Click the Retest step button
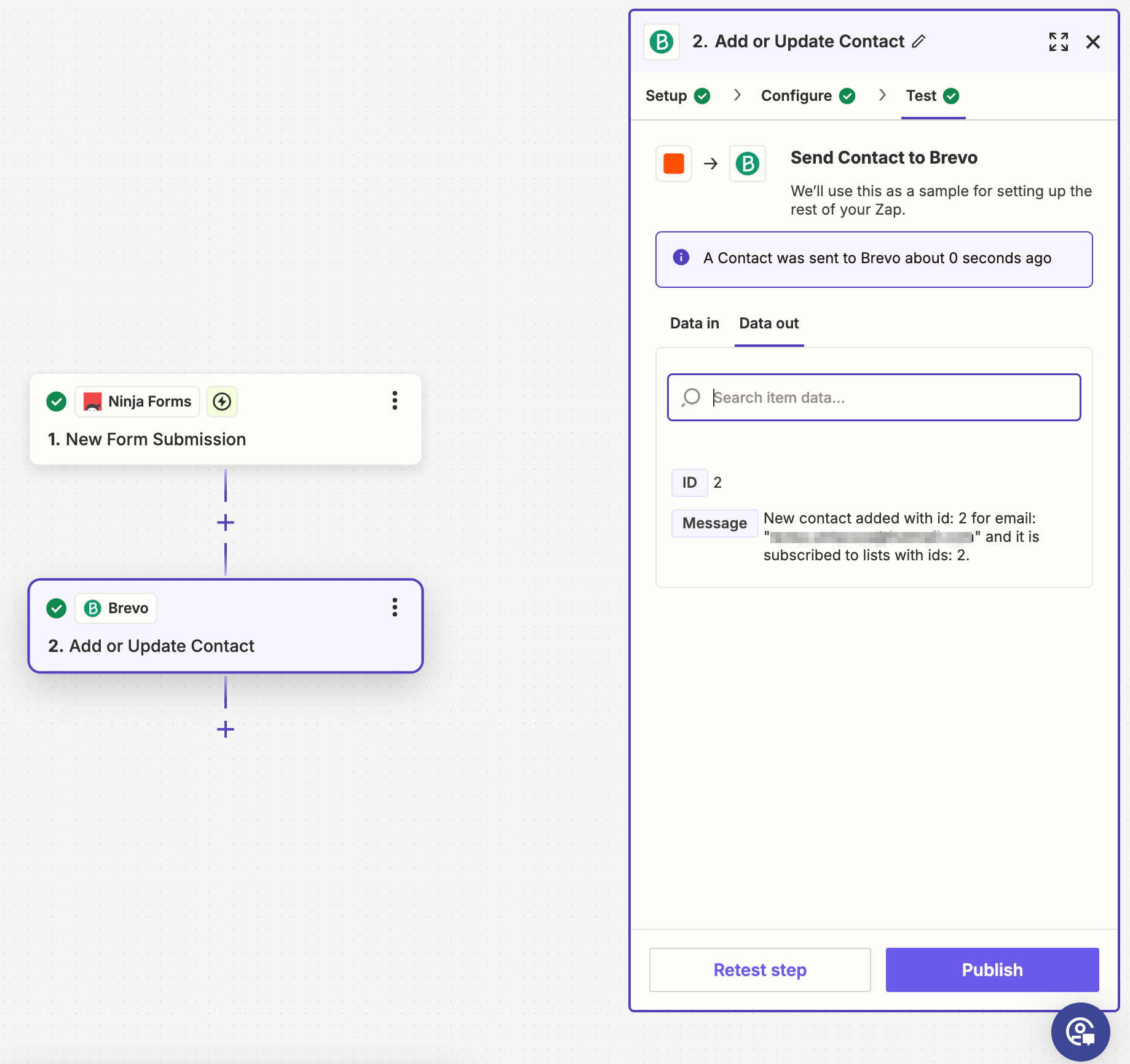 point(760,970)
